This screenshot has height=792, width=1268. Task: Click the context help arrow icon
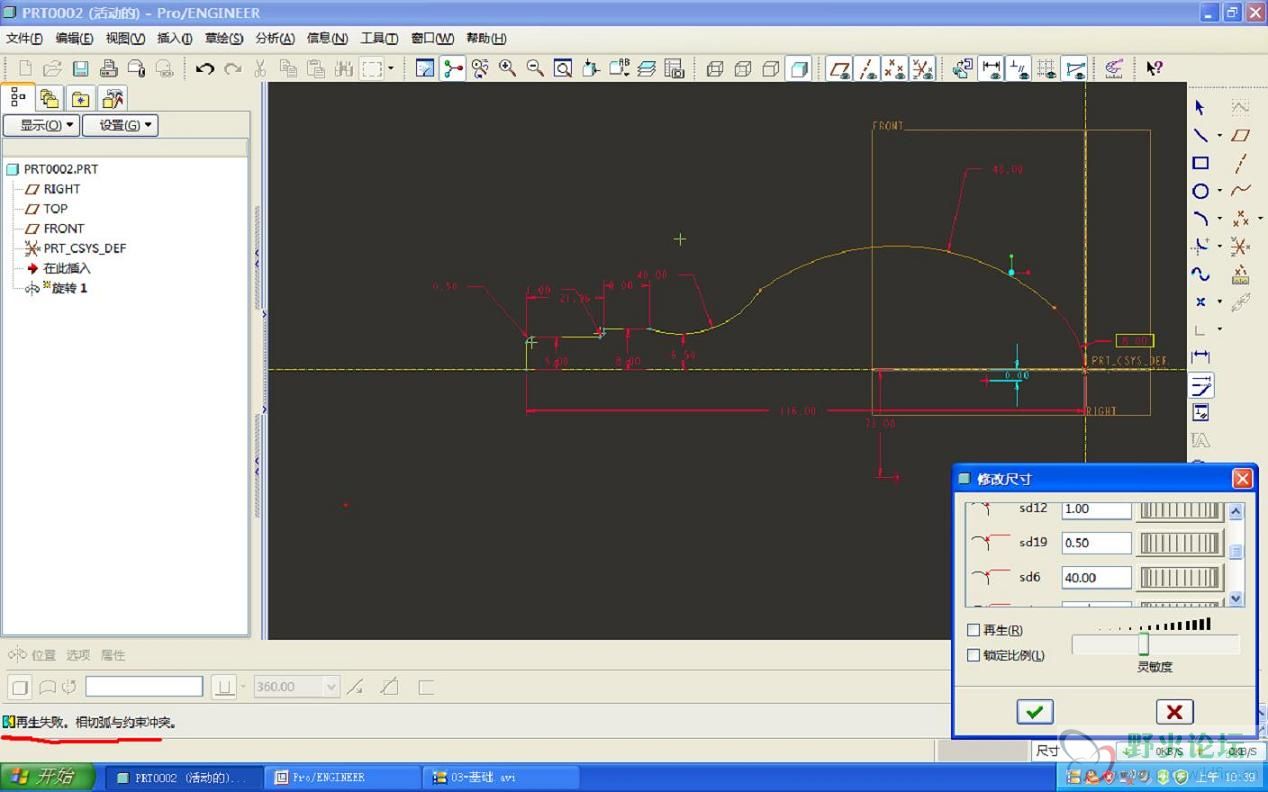coord(1154,68)
